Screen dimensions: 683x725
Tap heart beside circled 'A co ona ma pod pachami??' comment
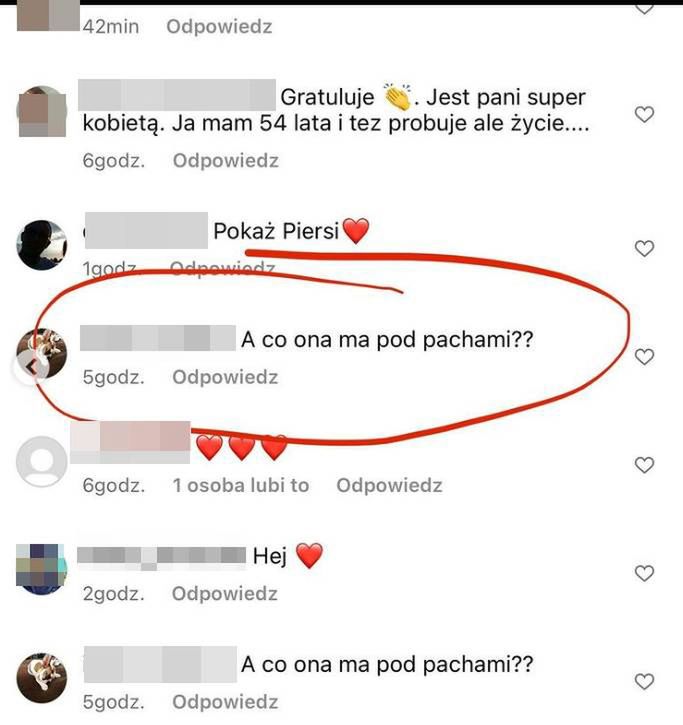(644, 356)
